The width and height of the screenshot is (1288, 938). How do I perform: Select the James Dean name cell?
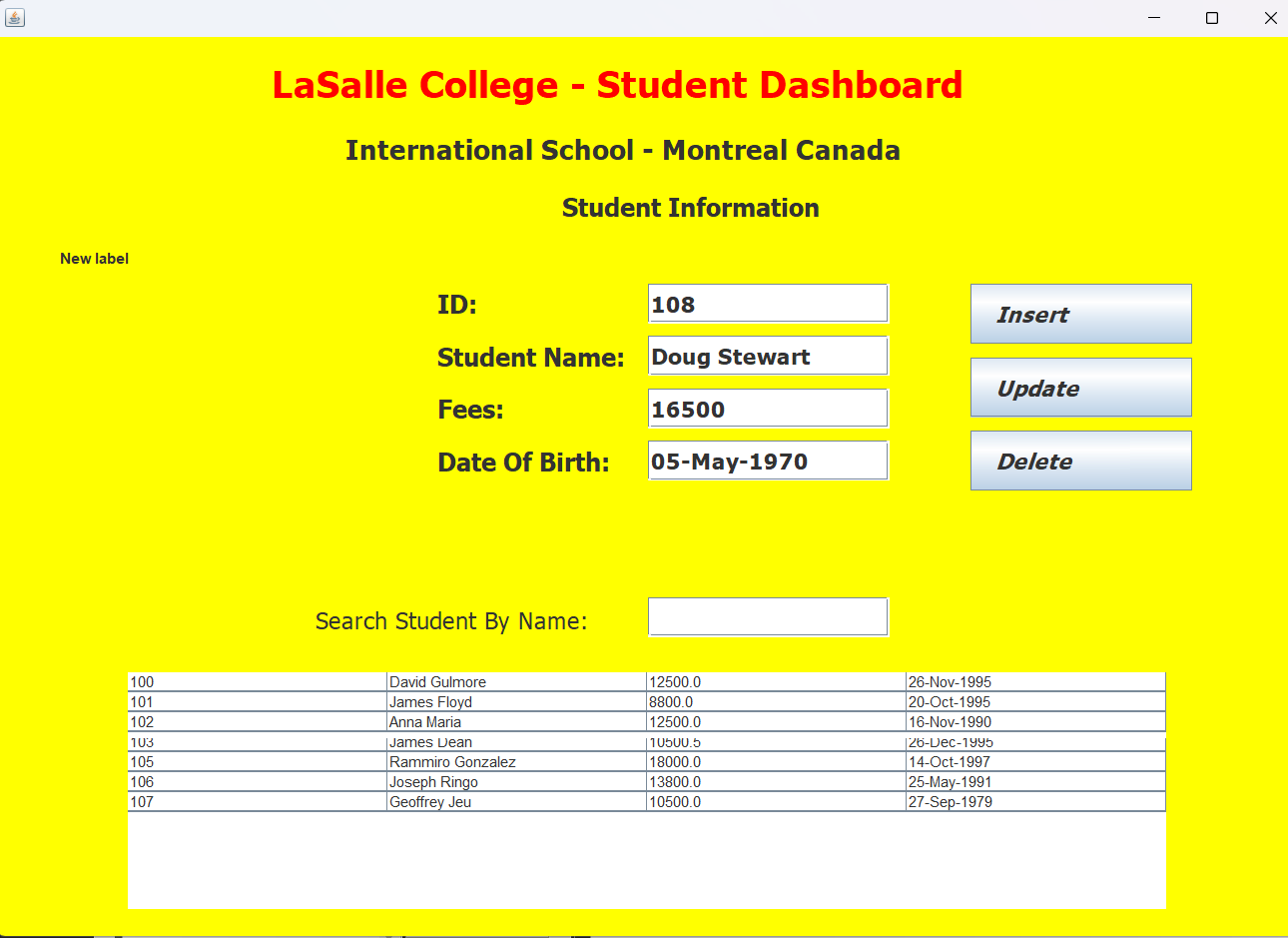[x=516, y=742]
